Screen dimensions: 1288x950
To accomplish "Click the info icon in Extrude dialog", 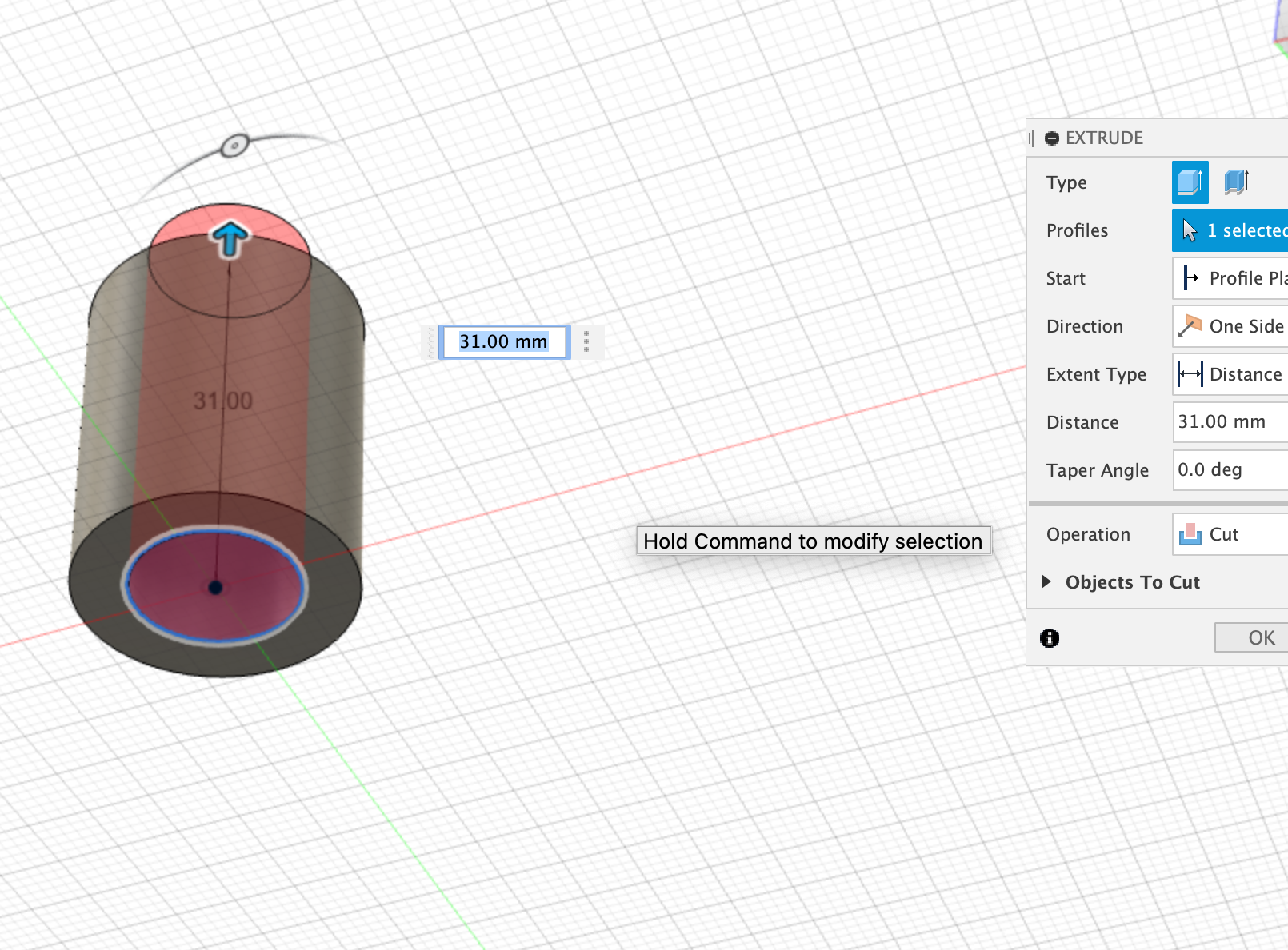I will click(1050, 637).
